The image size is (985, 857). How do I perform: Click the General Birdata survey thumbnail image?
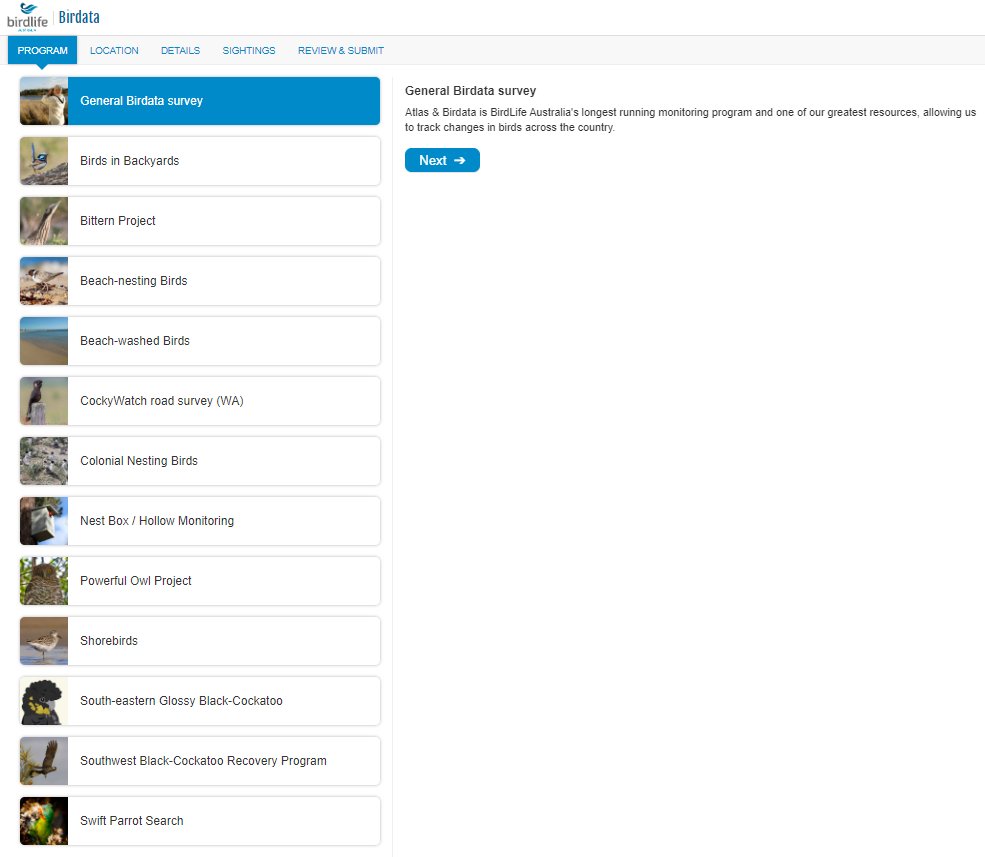coord(44,101)
